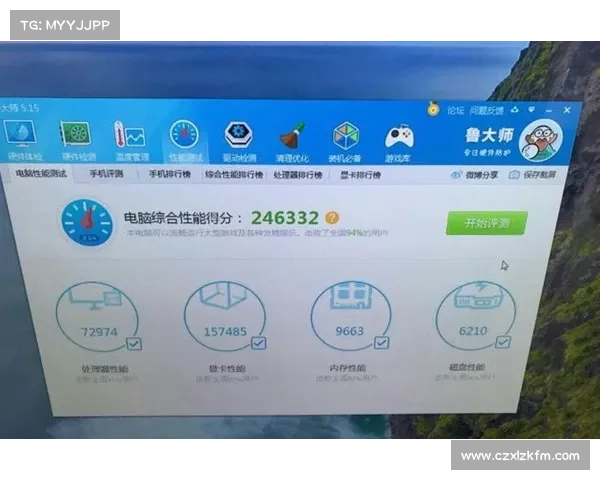The width and height of the screenshot is (600, 480).
Task: Click the 显卡性能 label
Action: coord(227,368)
